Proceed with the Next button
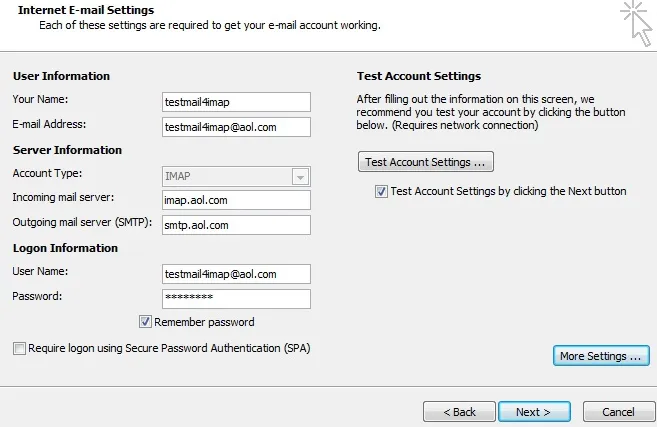Screen dimensions: 657x427 (534, 412)
